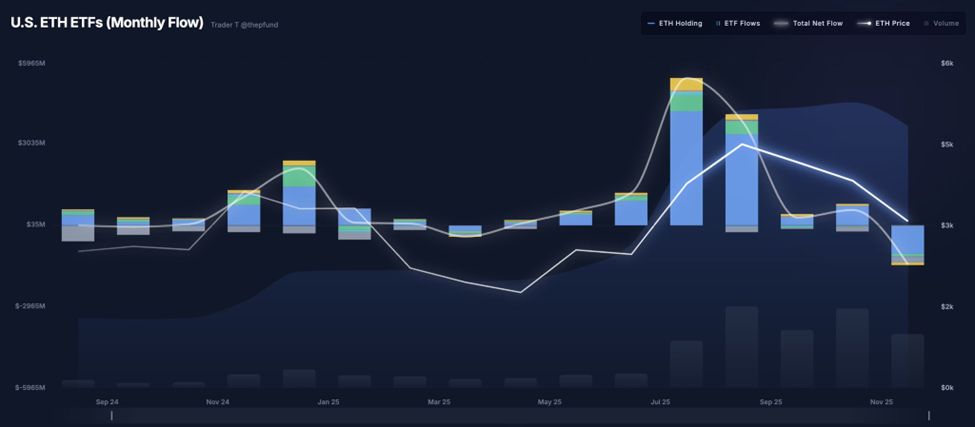Enable the Volume legend item
The height and width of the screenshot is (427, 975).
(941, 24)
